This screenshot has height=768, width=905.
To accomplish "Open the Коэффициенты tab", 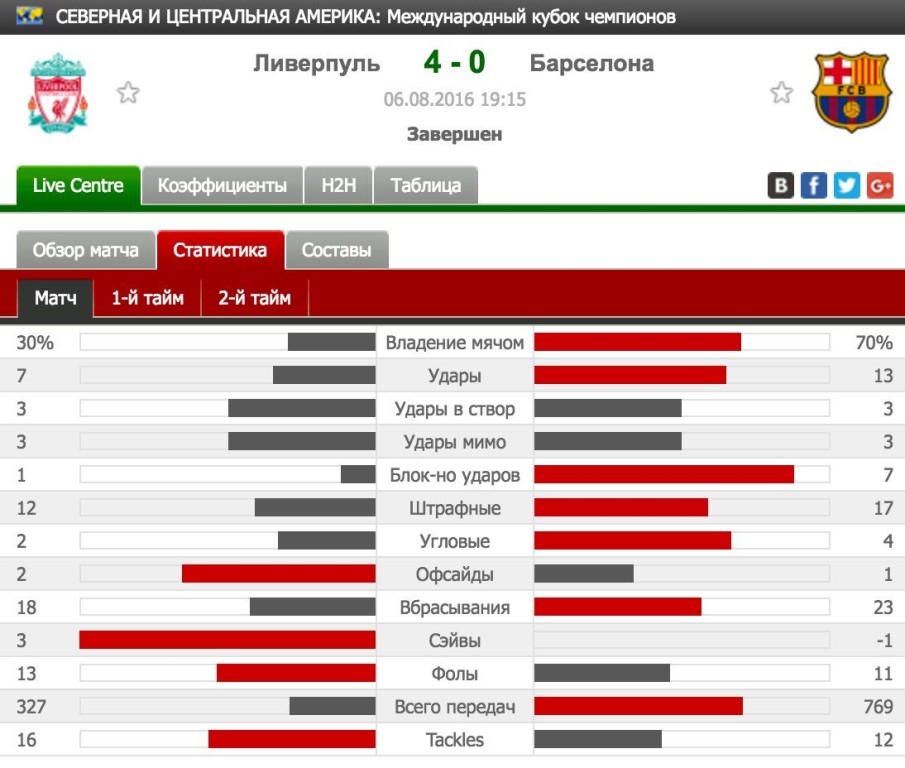I will [x=222, y=185].
